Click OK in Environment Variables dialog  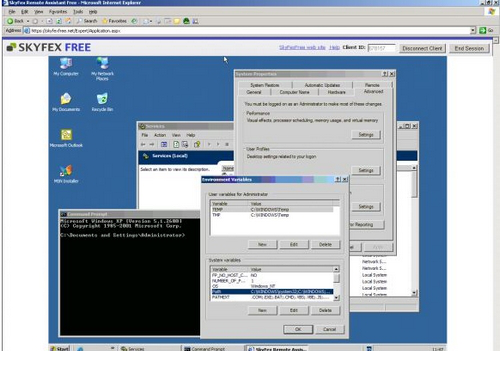pyautogui.click(x=298, y=329)
